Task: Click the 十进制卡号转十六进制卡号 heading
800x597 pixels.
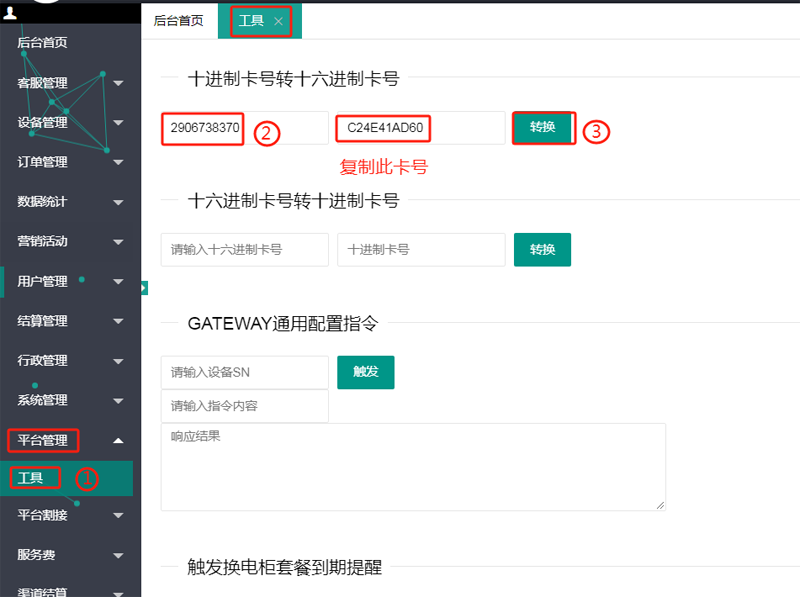Action: coord(293,79)
